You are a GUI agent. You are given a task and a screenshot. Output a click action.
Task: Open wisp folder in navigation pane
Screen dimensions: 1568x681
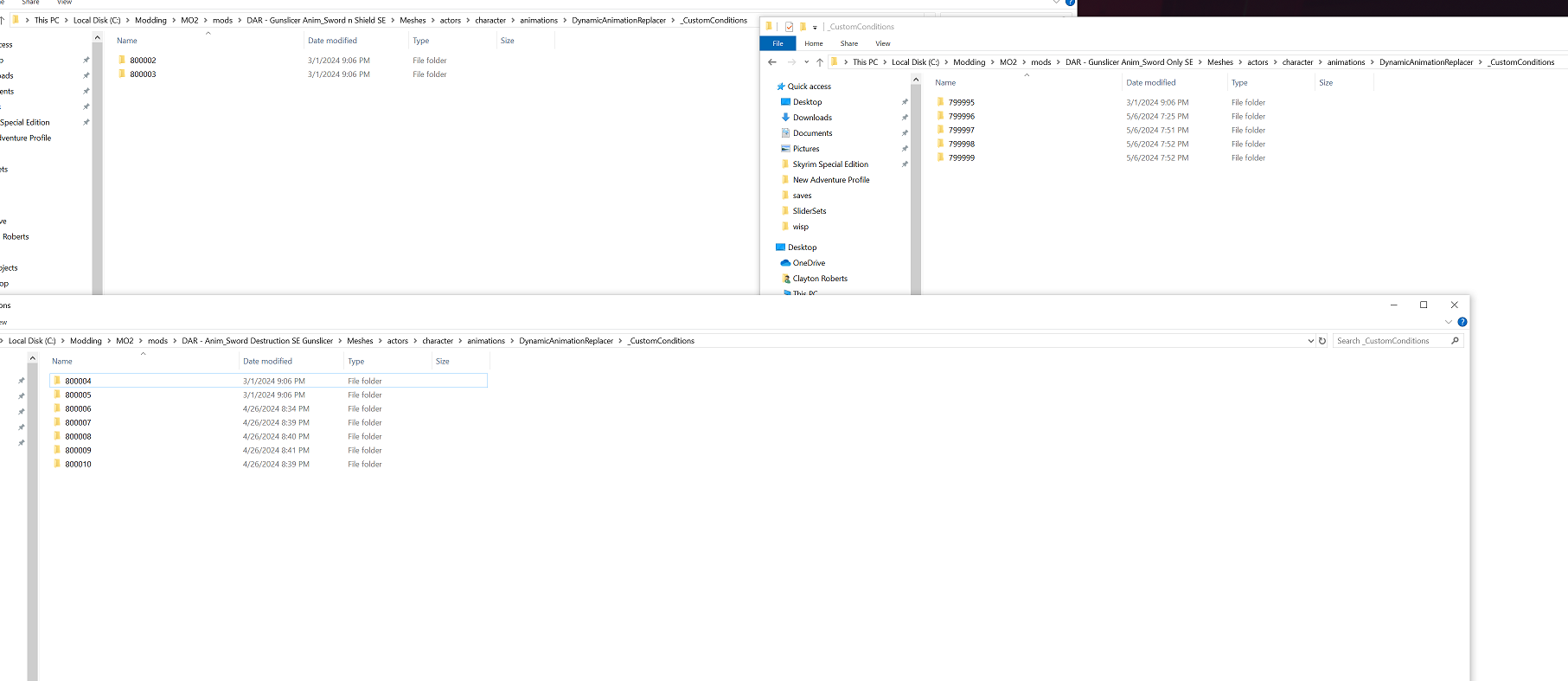pos(801,227)
